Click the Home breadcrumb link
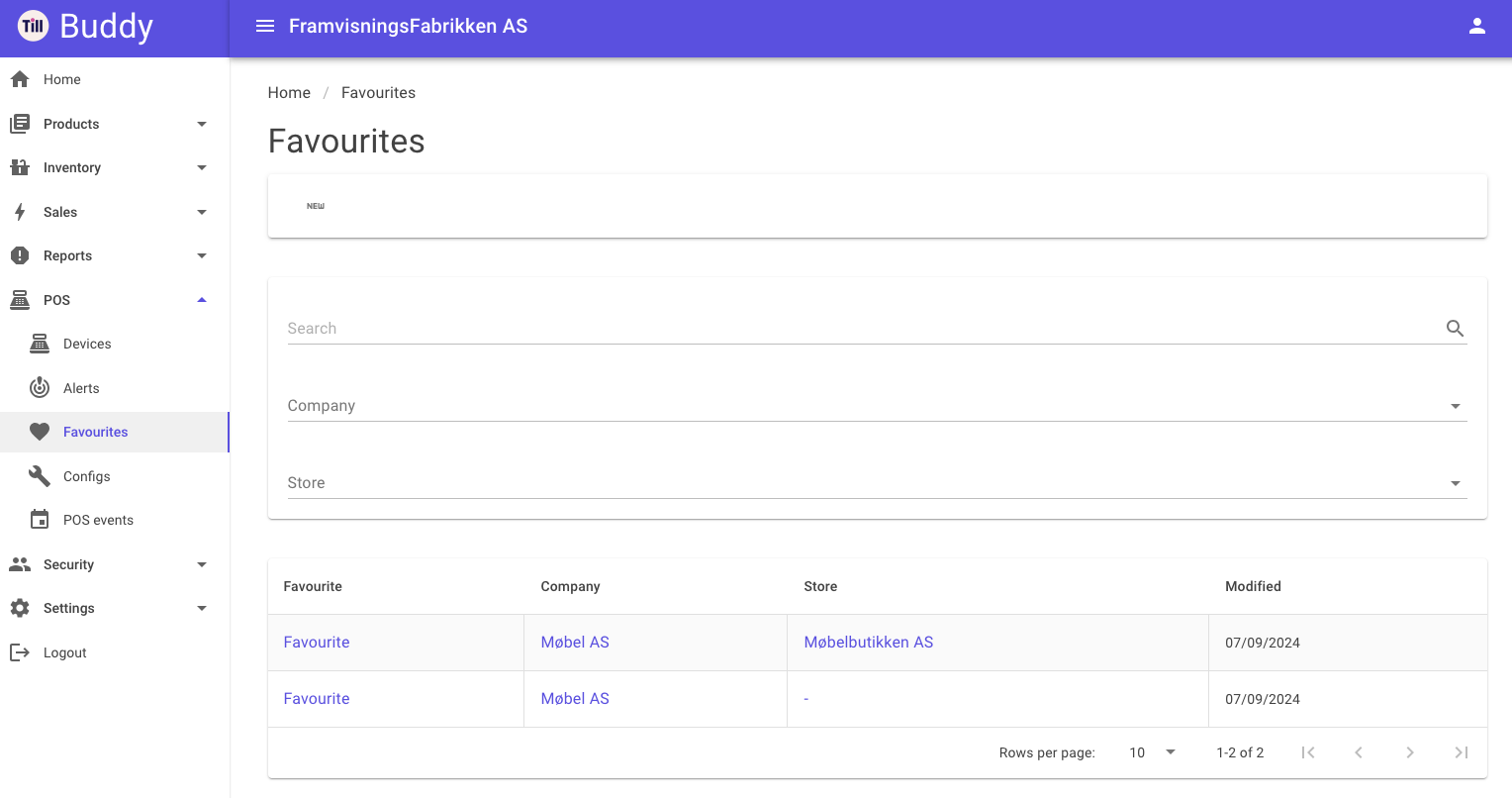Image resolution: width=1512 pixels, height=798 pixels. tap(289, 92)
